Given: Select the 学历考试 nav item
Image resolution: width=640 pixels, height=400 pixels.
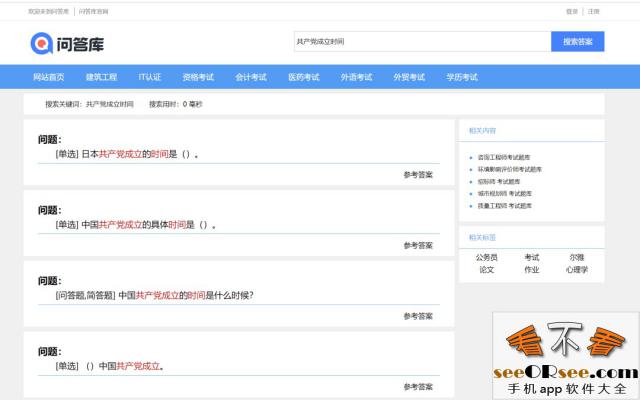Looking at the screenshot, I should [x=462, y=77].
